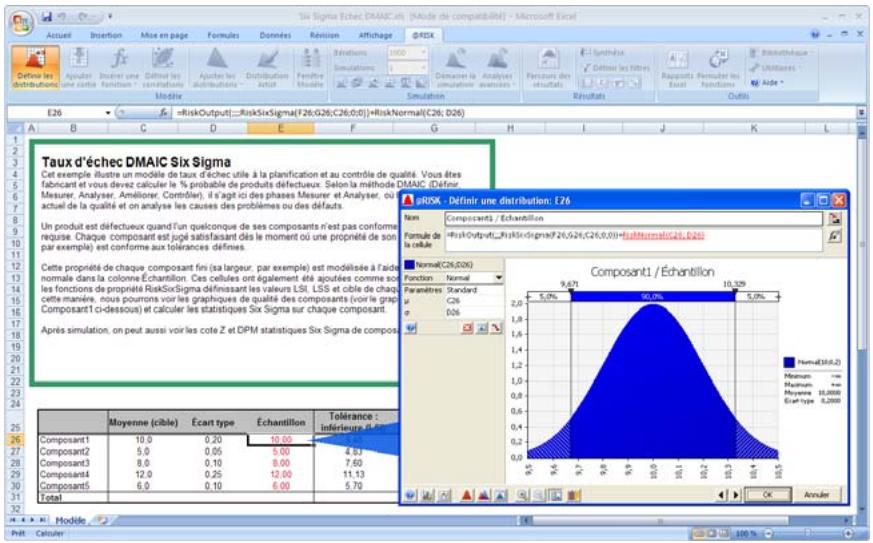Click the Excel formula bar text
The width and height of the screenshot is (873, 543).
click(321, 112)
